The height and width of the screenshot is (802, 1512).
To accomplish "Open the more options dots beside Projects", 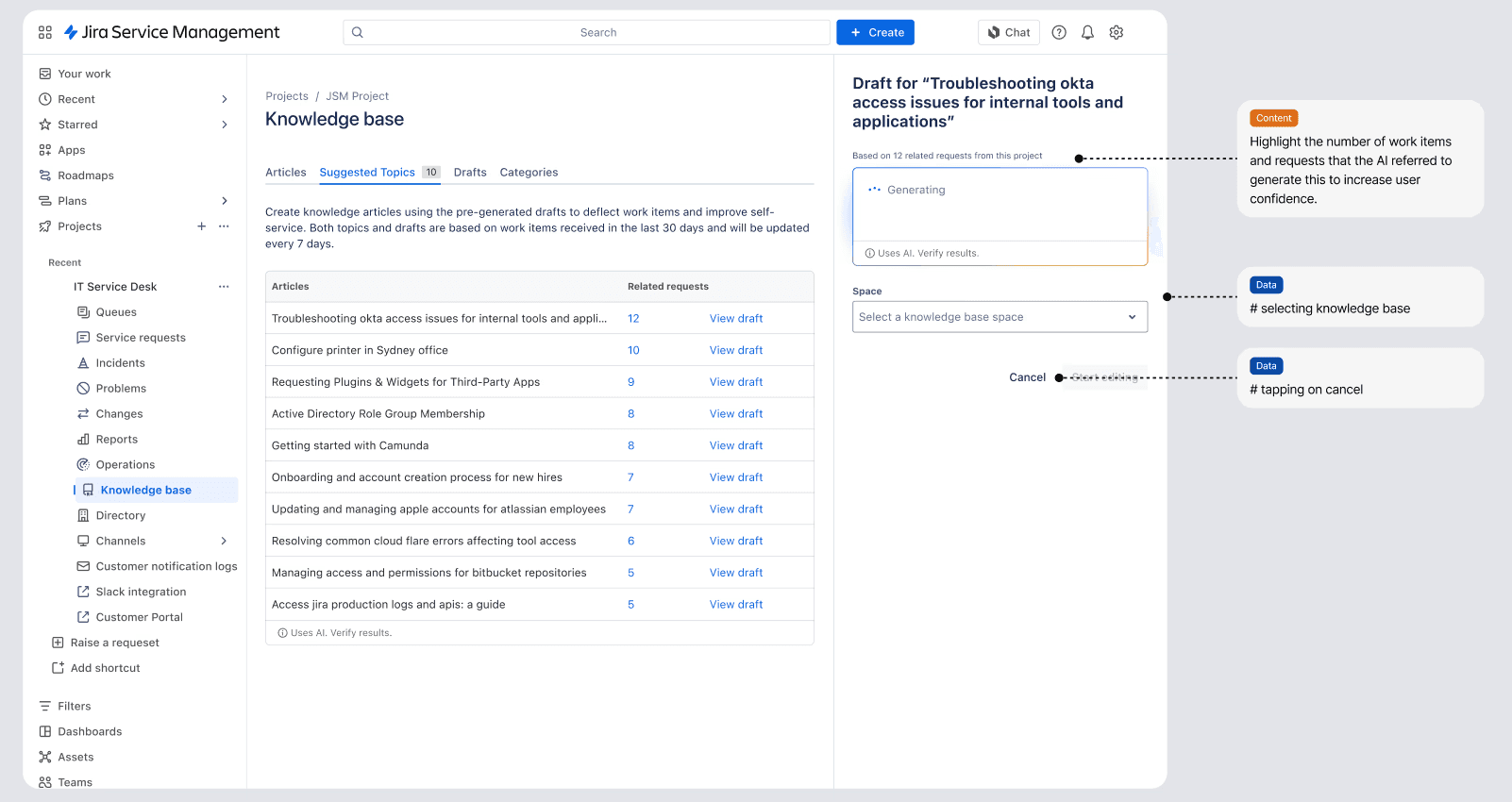I will (x=224, y=226).
